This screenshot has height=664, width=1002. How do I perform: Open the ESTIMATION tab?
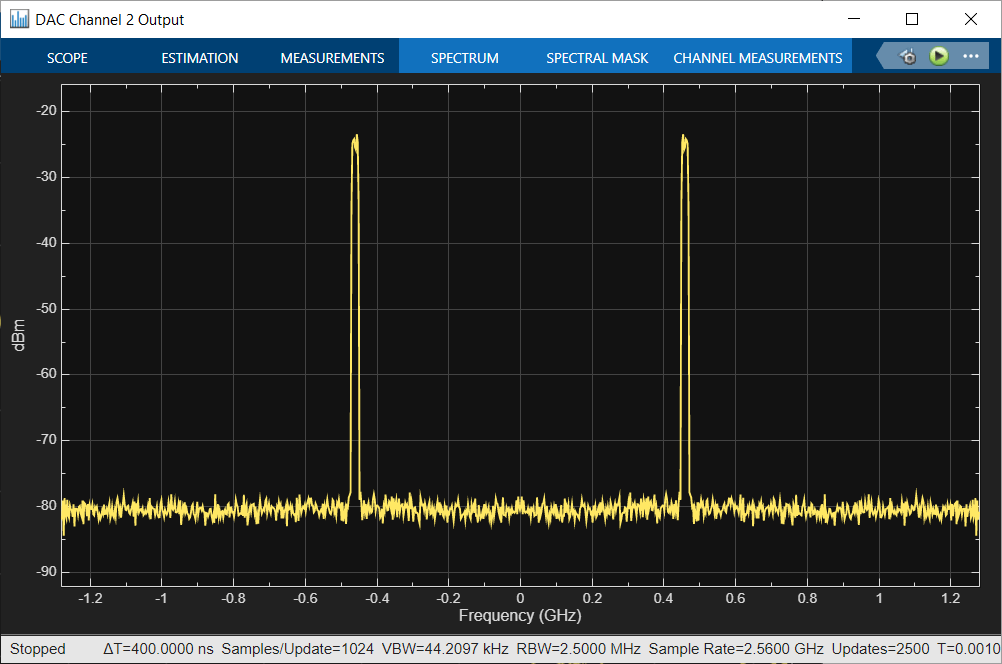(x=200, y=58)
